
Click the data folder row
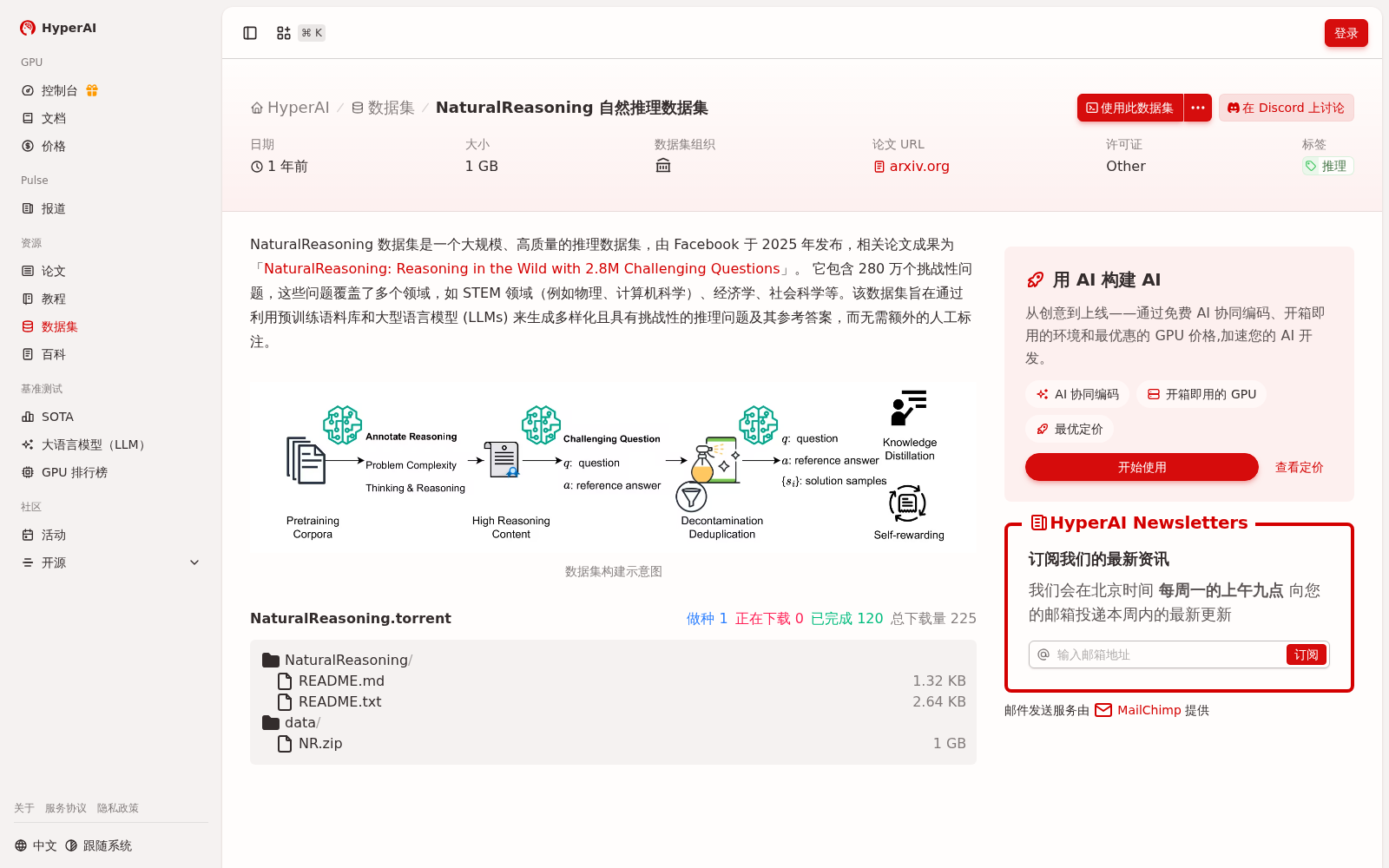292,722
